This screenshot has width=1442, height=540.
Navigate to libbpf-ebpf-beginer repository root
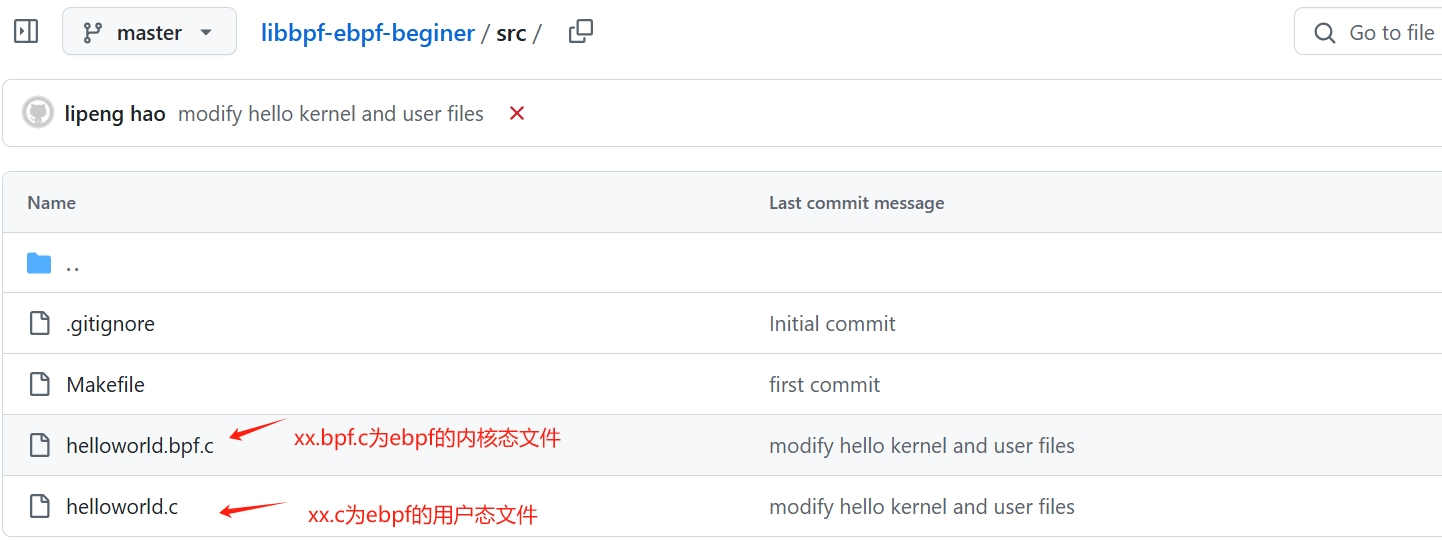coord(367,33)
